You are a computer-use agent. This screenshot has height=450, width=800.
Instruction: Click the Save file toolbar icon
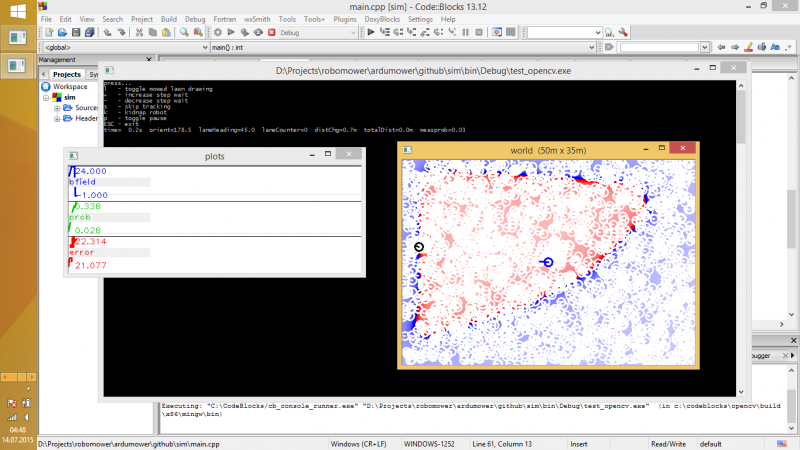point(76,33)
